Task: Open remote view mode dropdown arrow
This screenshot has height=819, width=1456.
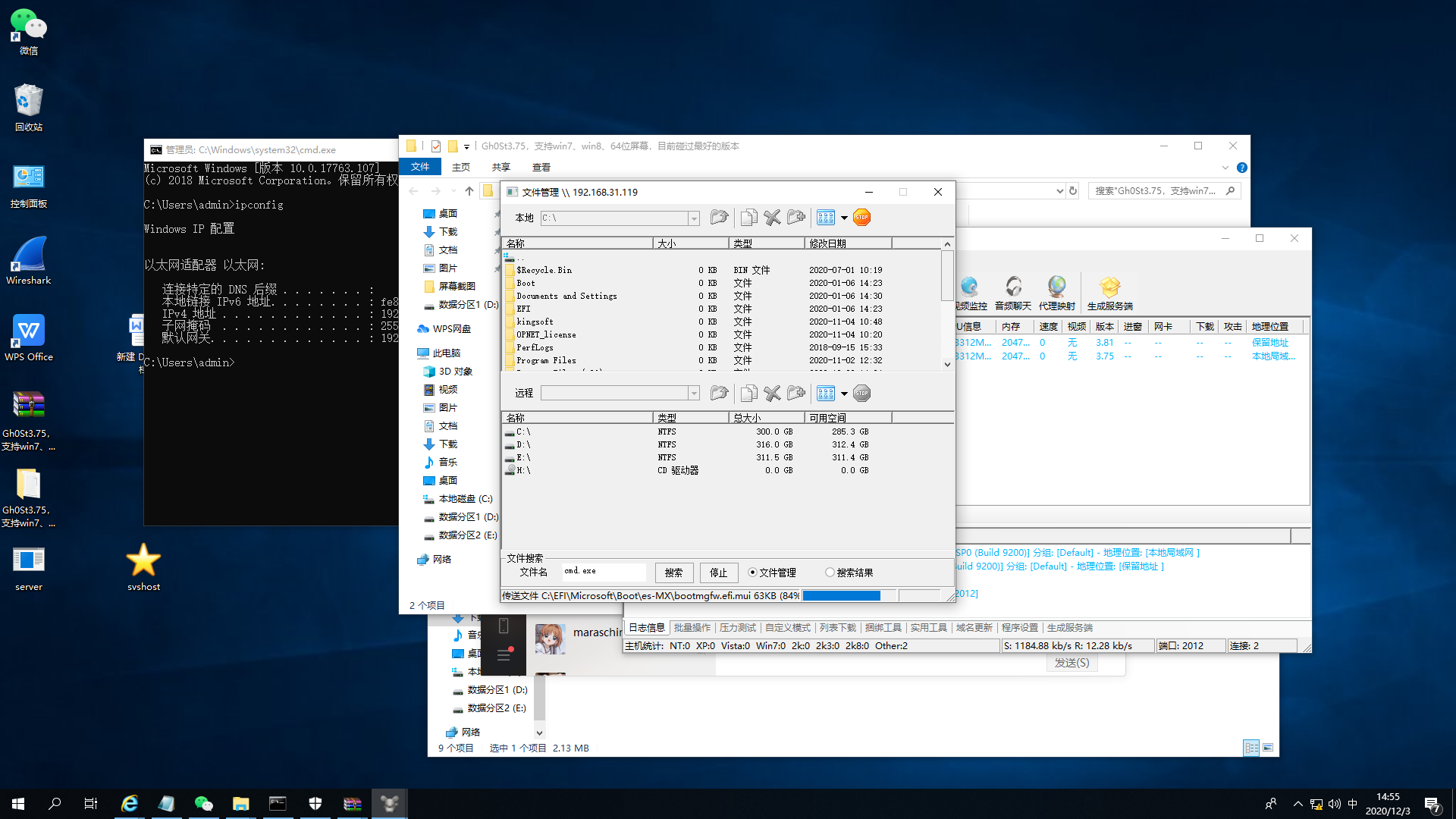Action: point(844,393)
